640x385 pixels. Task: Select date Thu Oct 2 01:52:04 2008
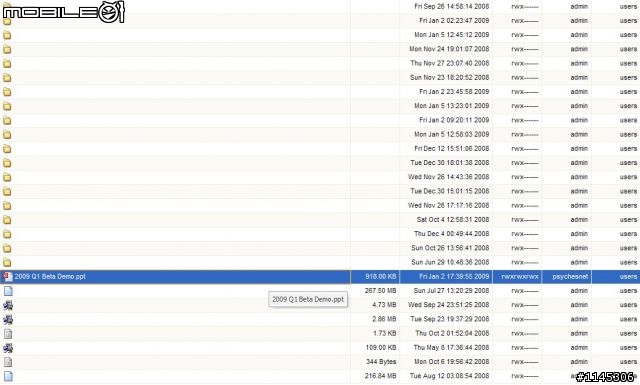452,334
